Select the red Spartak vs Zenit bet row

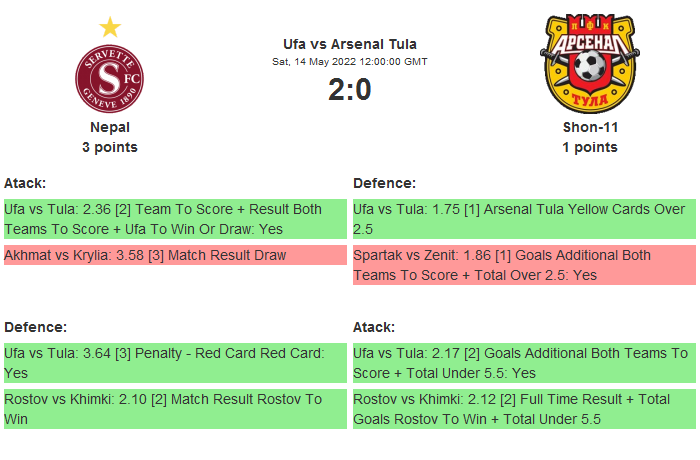coord(524,265)
